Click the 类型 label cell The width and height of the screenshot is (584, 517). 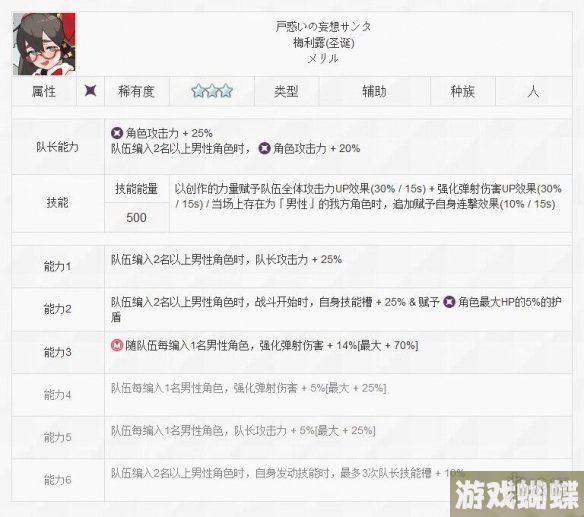[x=286, y=91]
